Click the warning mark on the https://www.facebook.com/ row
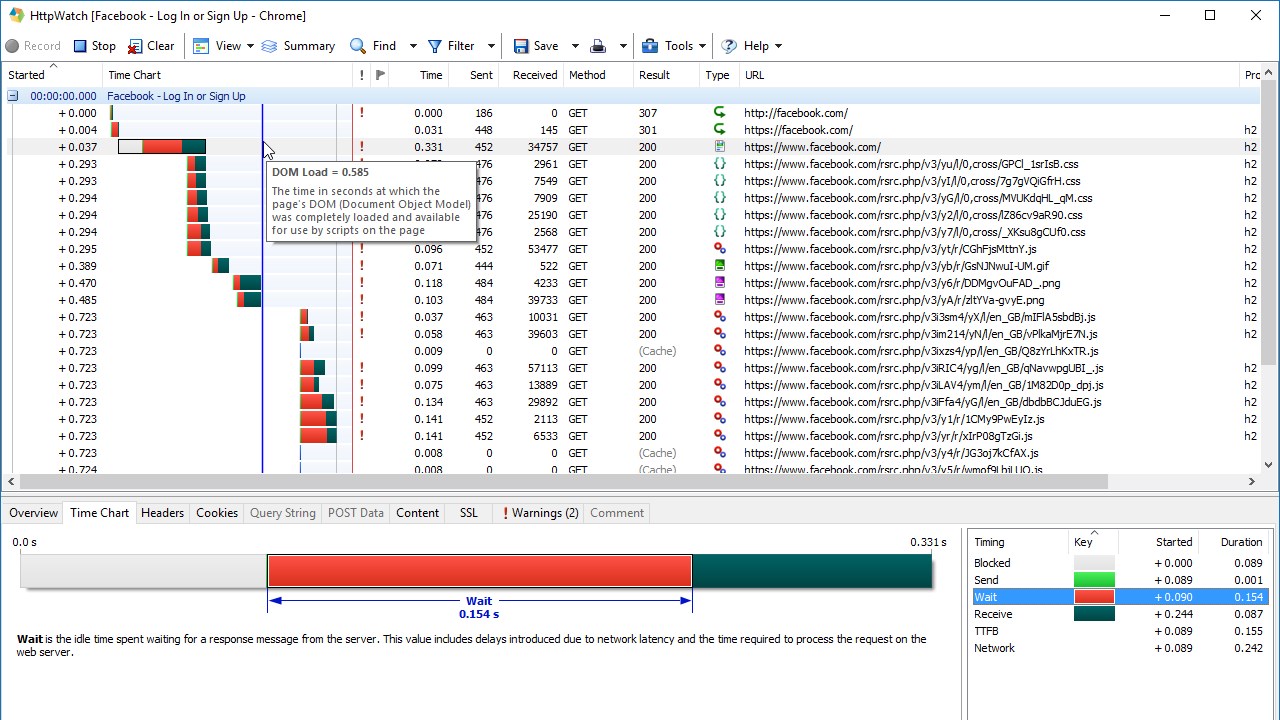Image resolution: width=1280 pixels, height=720 pixels. (361, 147)
